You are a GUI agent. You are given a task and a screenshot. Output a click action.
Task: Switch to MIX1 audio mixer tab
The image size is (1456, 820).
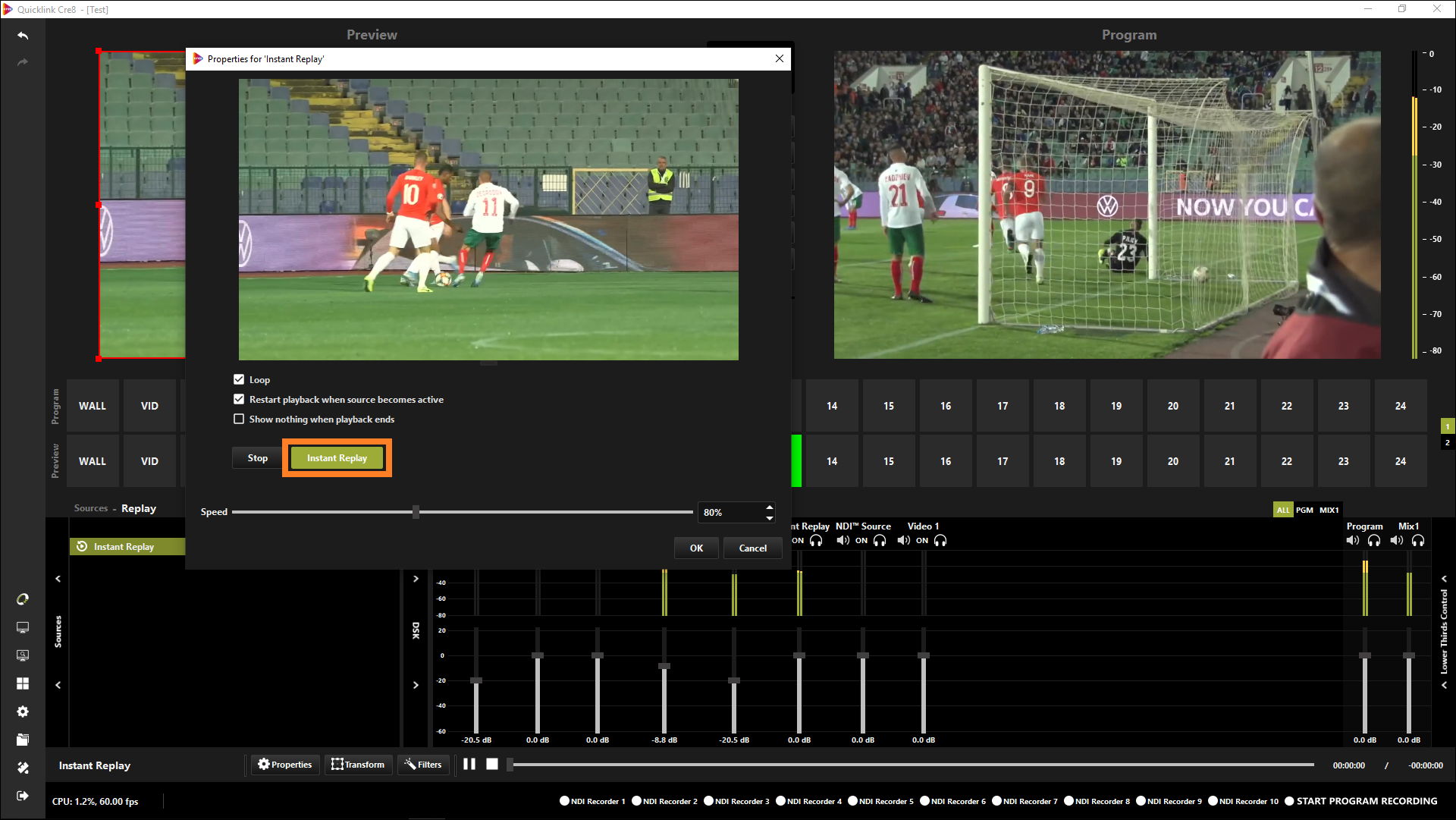1329,510
